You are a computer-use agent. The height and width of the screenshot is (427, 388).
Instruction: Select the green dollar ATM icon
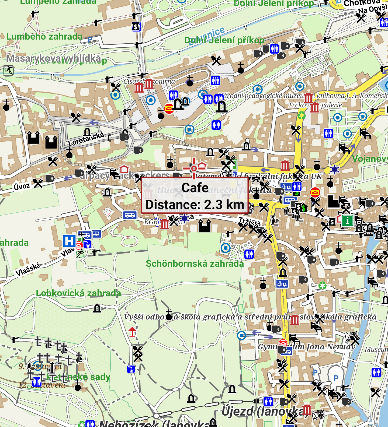tap(304, 208)
